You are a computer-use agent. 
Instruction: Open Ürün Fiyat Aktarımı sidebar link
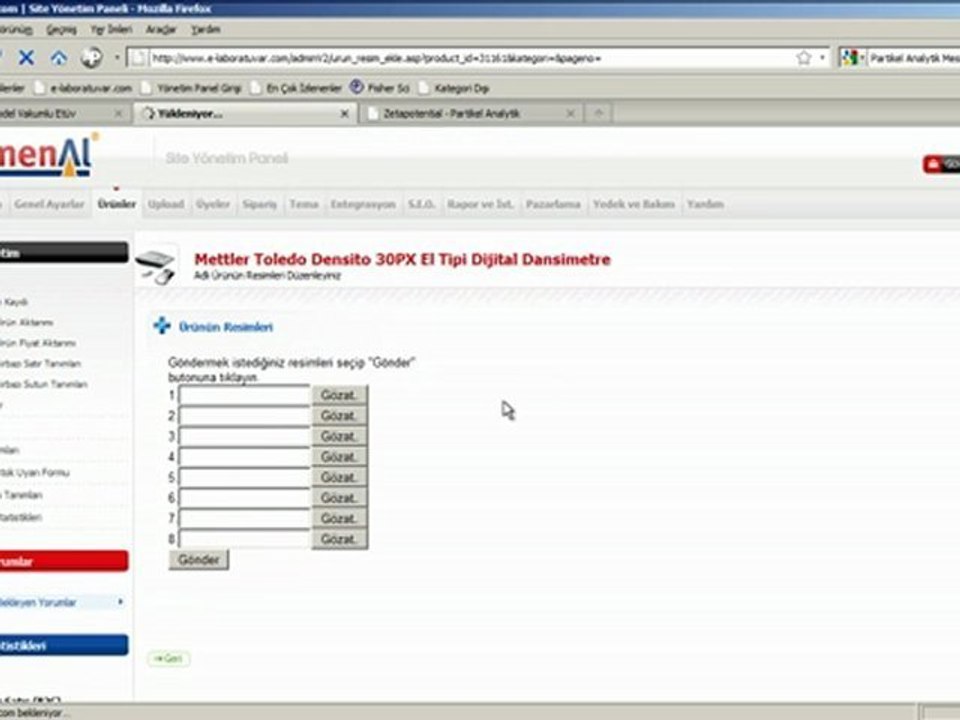(x=38, y=343)
